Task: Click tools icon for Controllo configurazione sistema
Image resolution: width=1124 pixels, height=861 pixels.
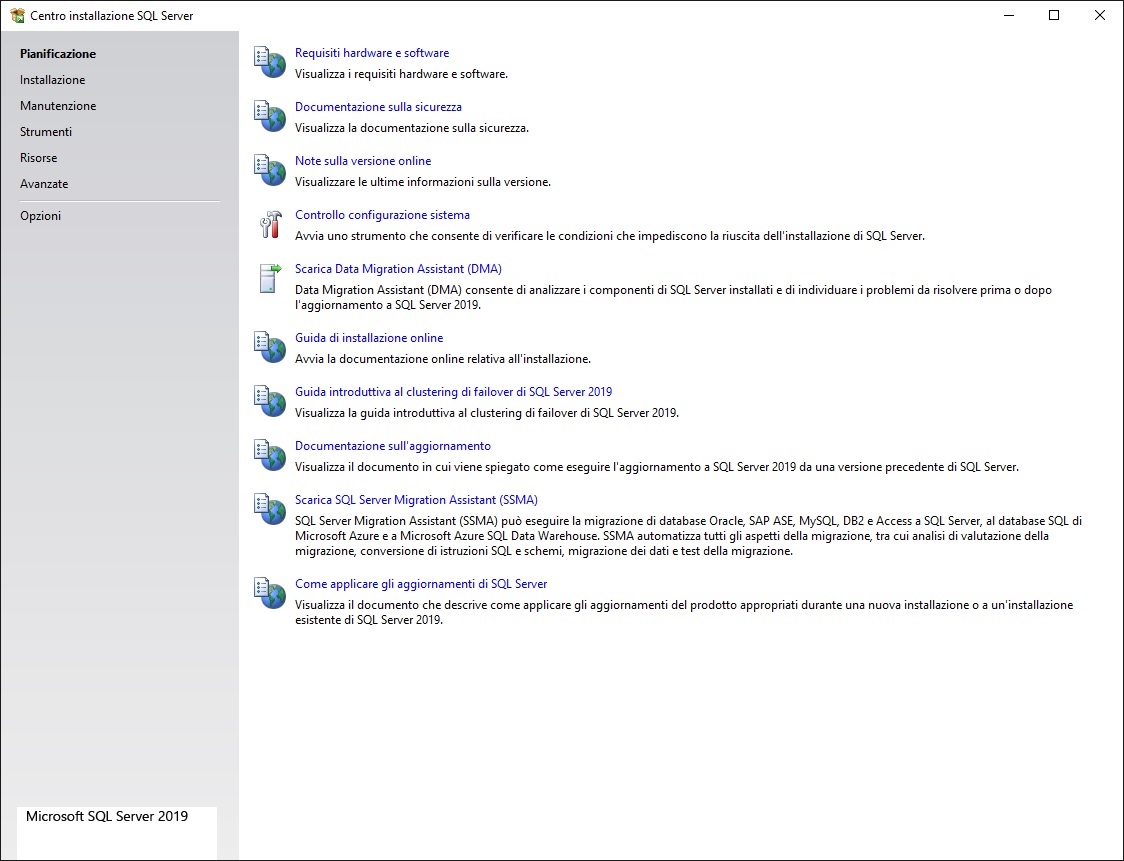Action: tap(270, 224)
